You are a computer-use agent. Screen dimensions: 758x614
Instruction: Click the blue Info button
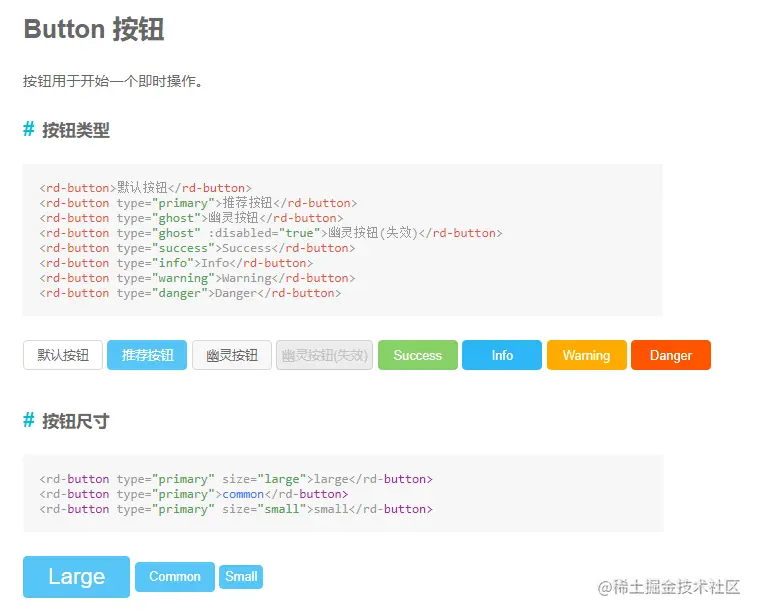pos(502,355)
